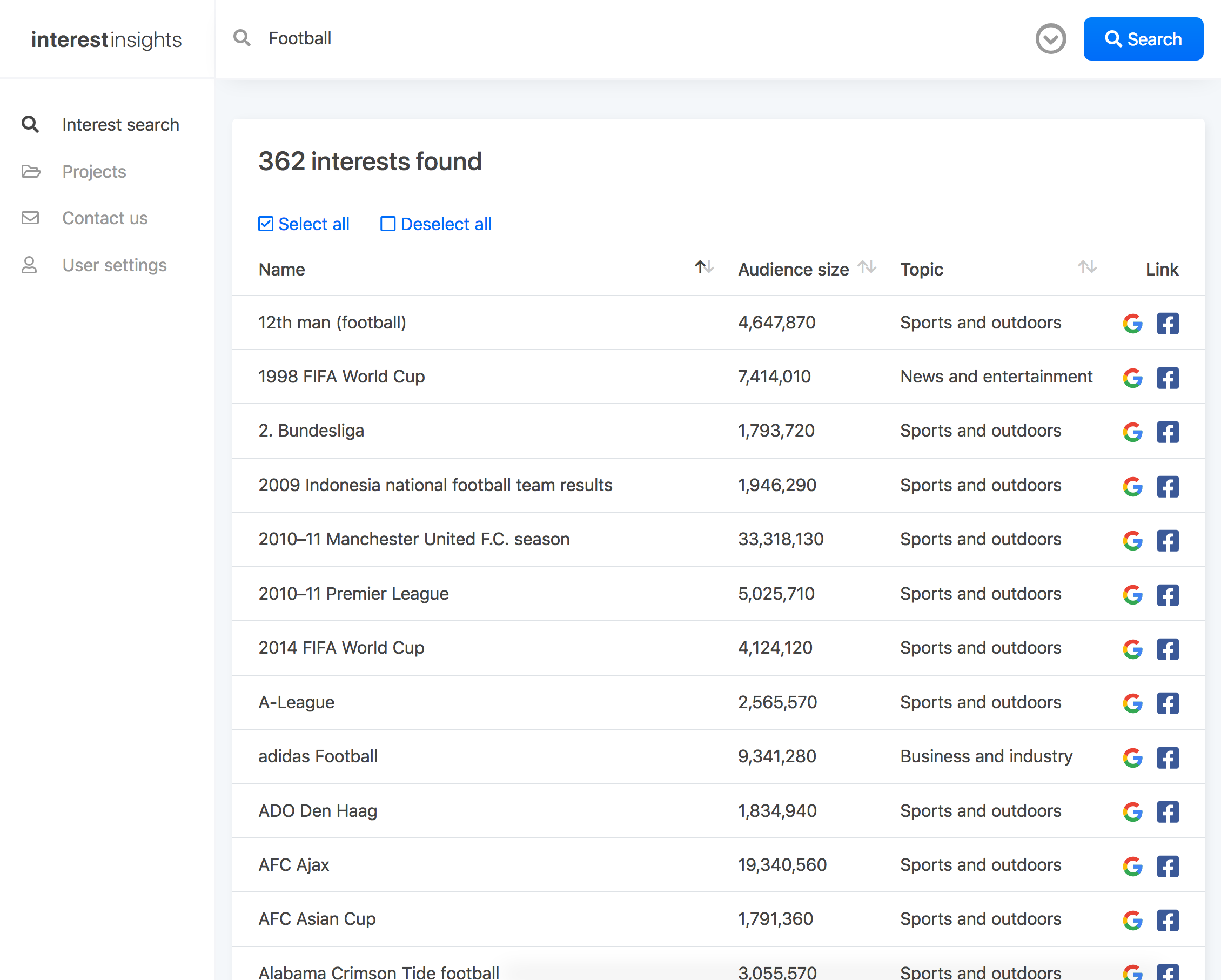Select the 2. Bundesliga row name
The height and width of the screenshot is (980, 1221).
pos(312,431)
